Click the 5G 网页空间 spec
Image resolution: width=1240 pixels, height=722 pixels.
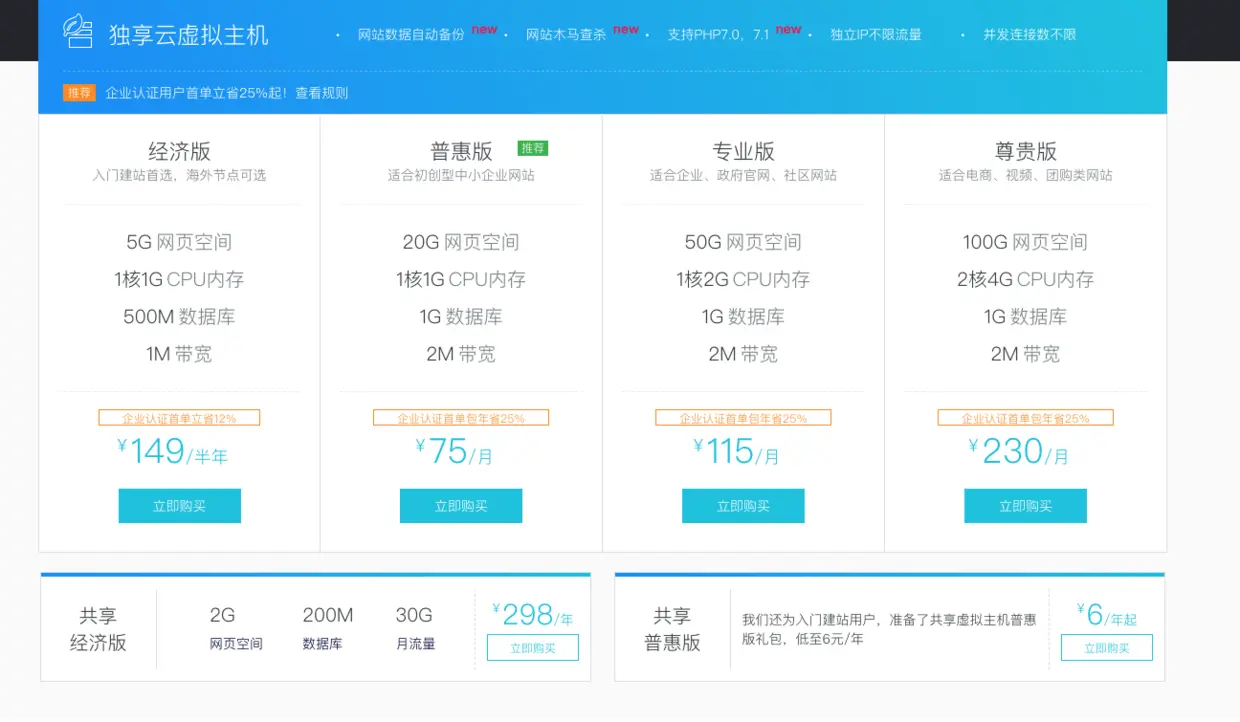coord(180,242)
